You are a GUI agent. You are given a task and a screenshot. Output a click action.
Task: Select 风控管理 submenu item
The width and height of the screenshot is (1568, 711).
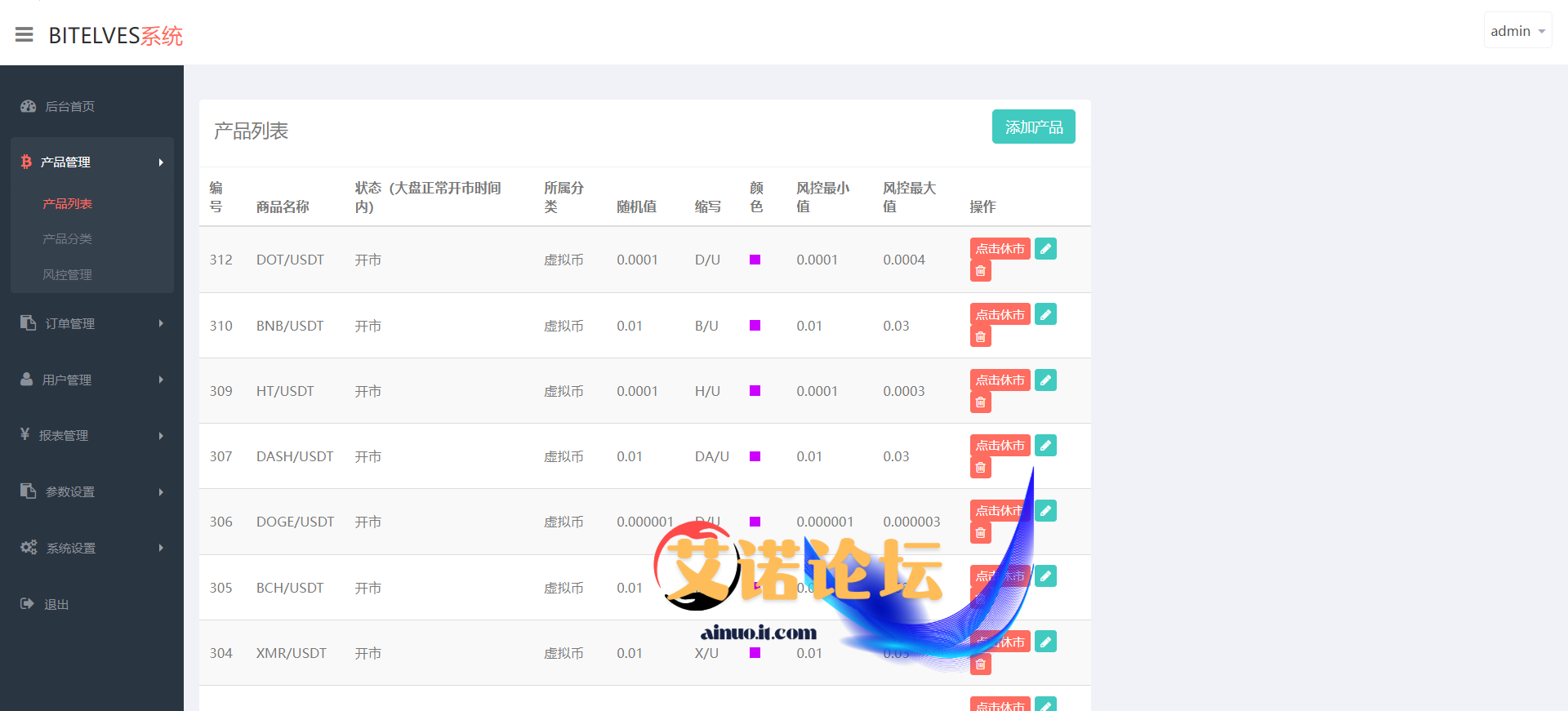pos(67,274)
